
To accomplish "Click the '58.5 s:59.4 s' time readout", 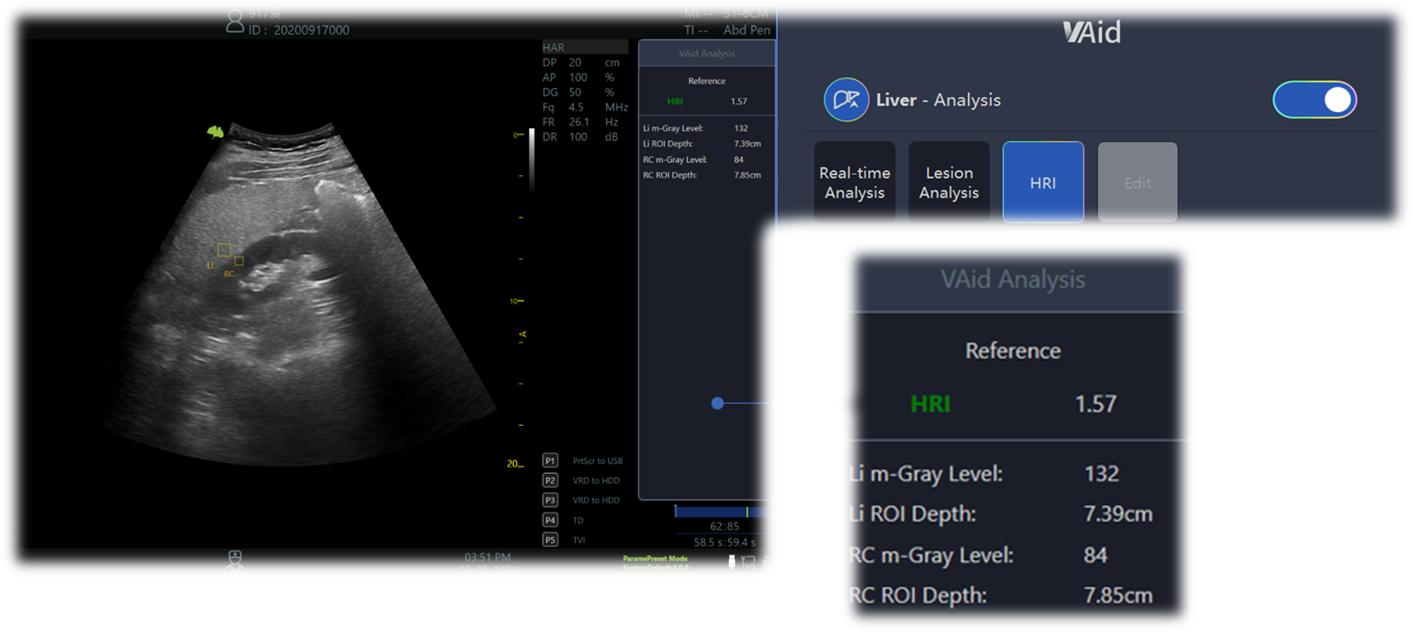I will (x=723, y=541).
